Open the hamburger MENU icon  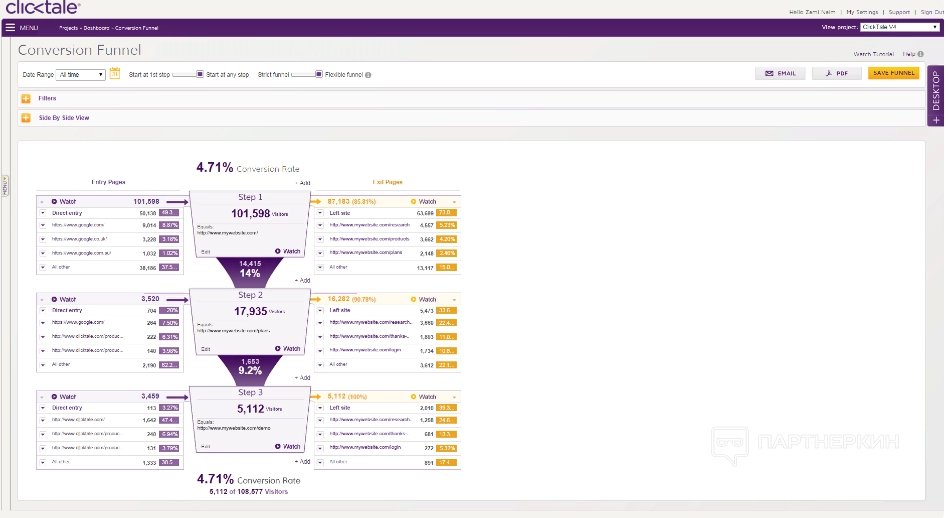pos(10,27)
